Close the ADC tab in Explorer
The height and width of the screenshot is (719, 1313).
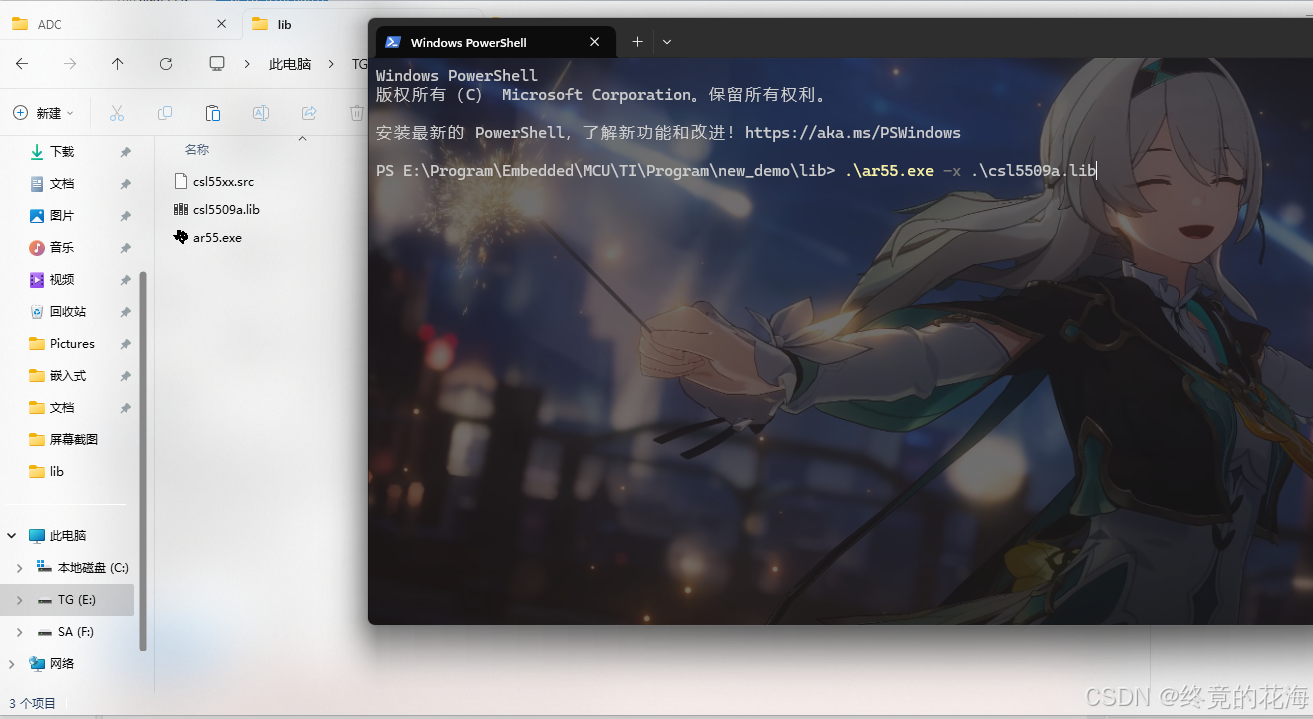[221, 24]
